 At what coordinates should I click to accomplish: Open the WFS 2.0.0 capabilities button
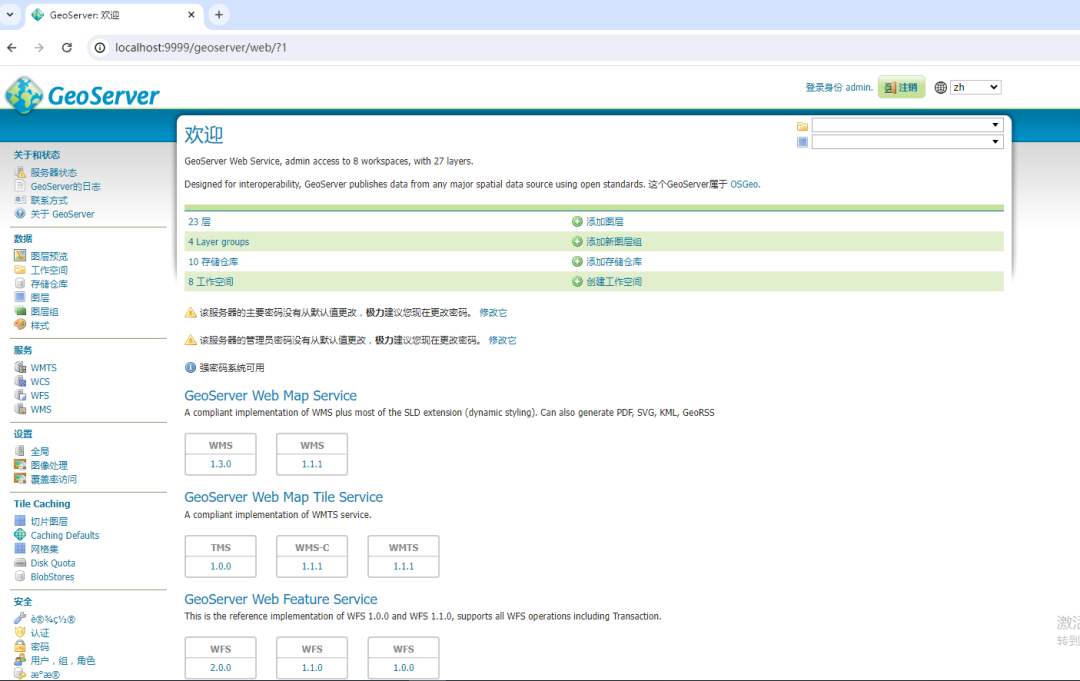pos(220,658)
